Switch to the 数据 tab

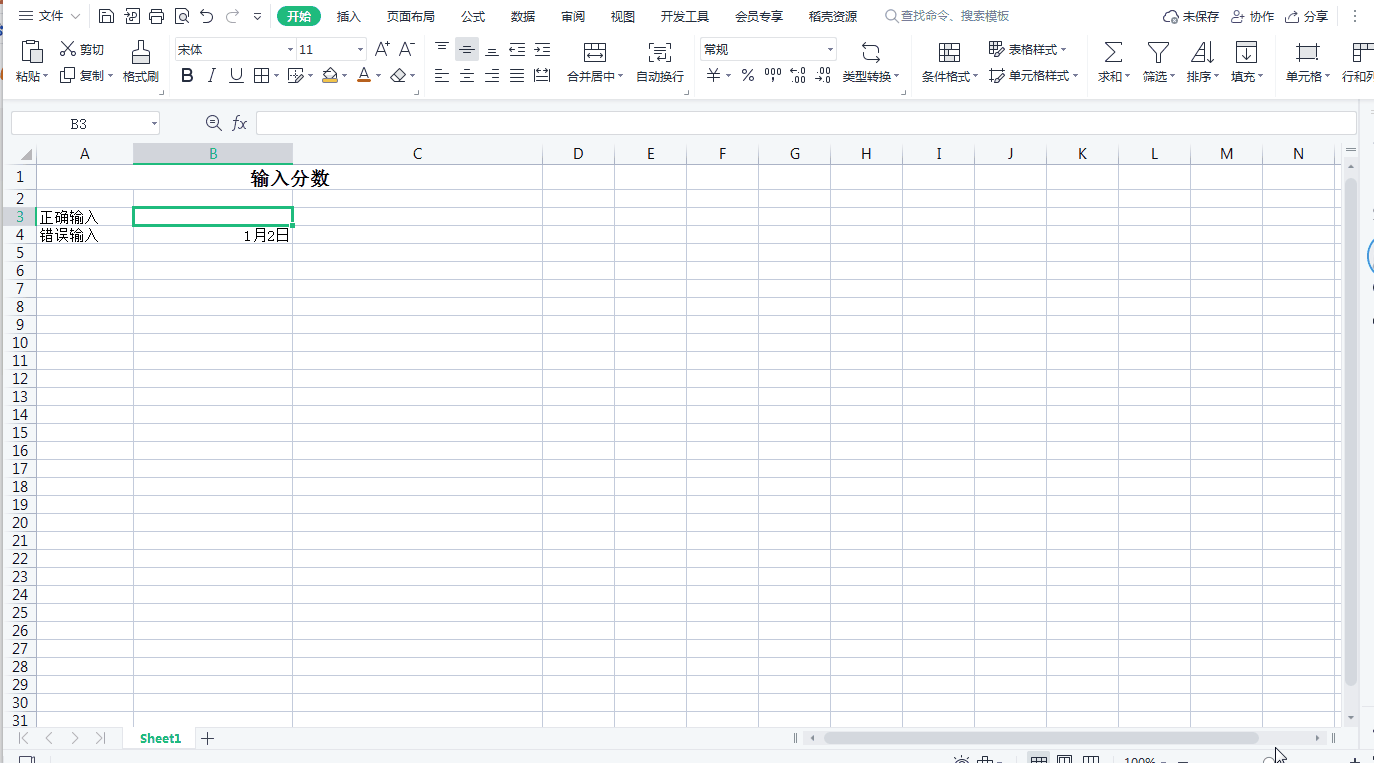[x=523, y=16]
